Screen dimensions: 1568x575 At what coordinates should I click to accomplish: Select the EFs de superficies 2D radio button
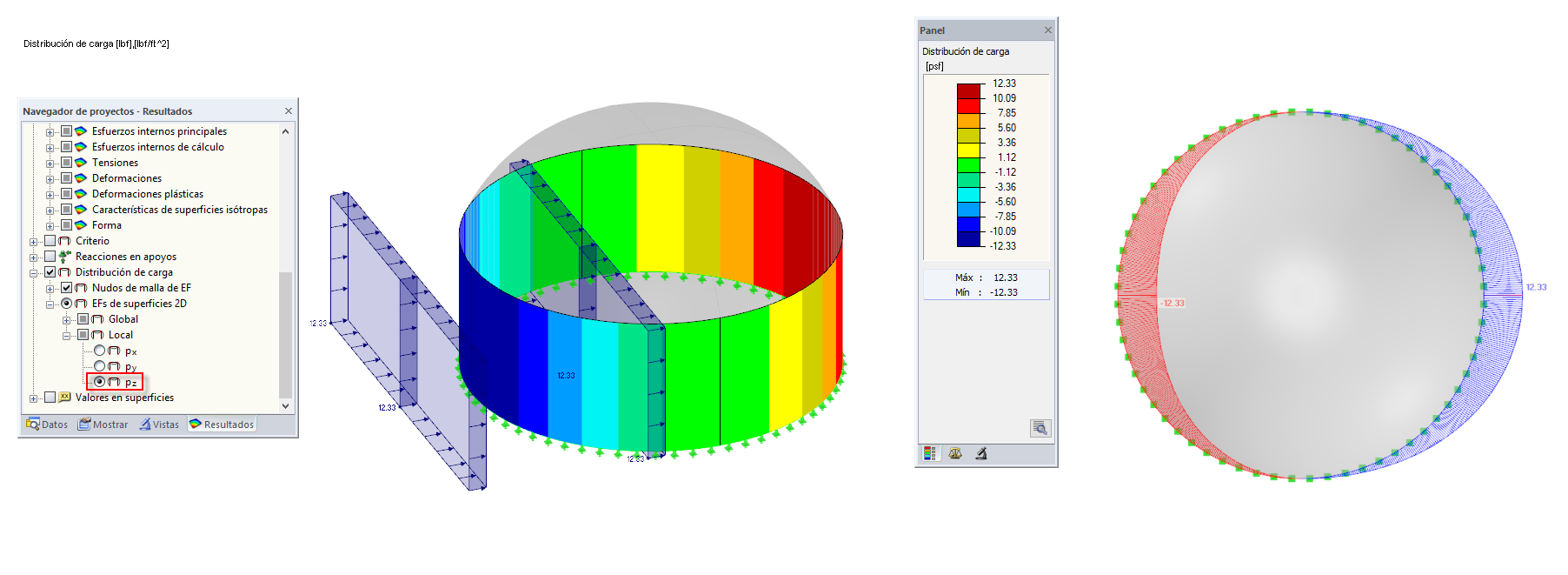pyautogui.click(x=66, y=304)
